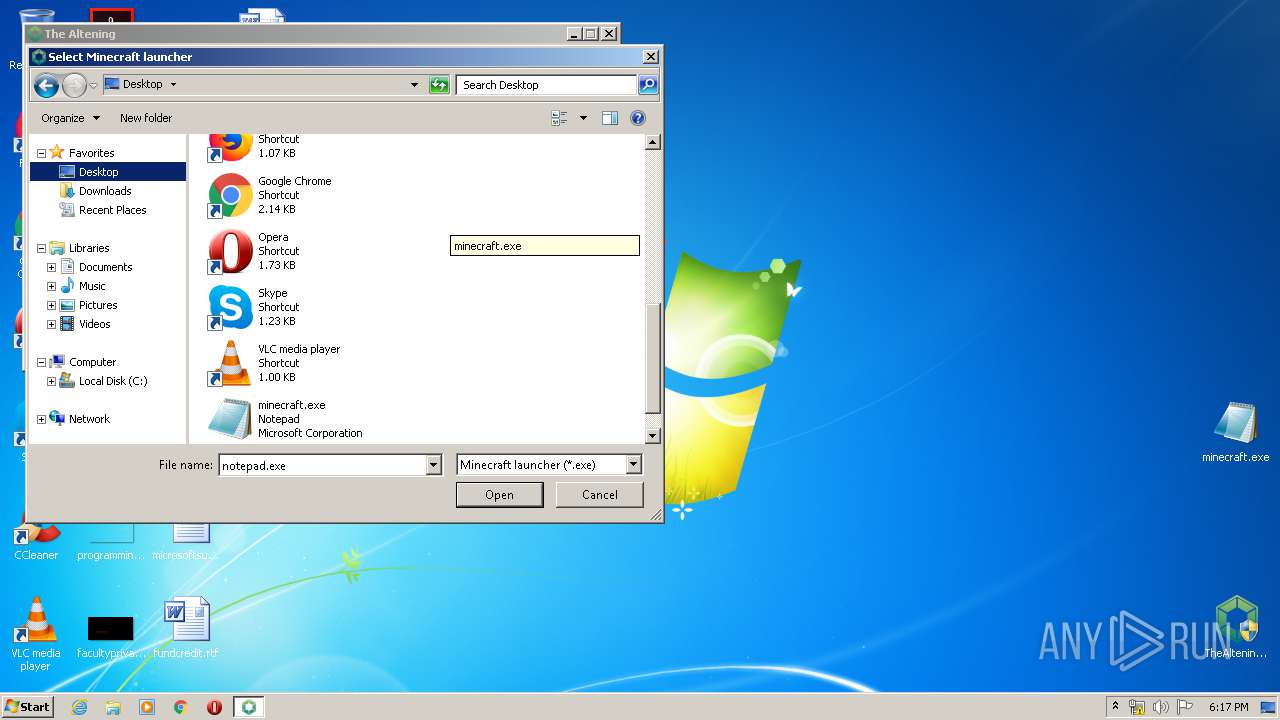Click the Forward navigation arrow
The image size is (1280, 720).
(x=74, y=85)
